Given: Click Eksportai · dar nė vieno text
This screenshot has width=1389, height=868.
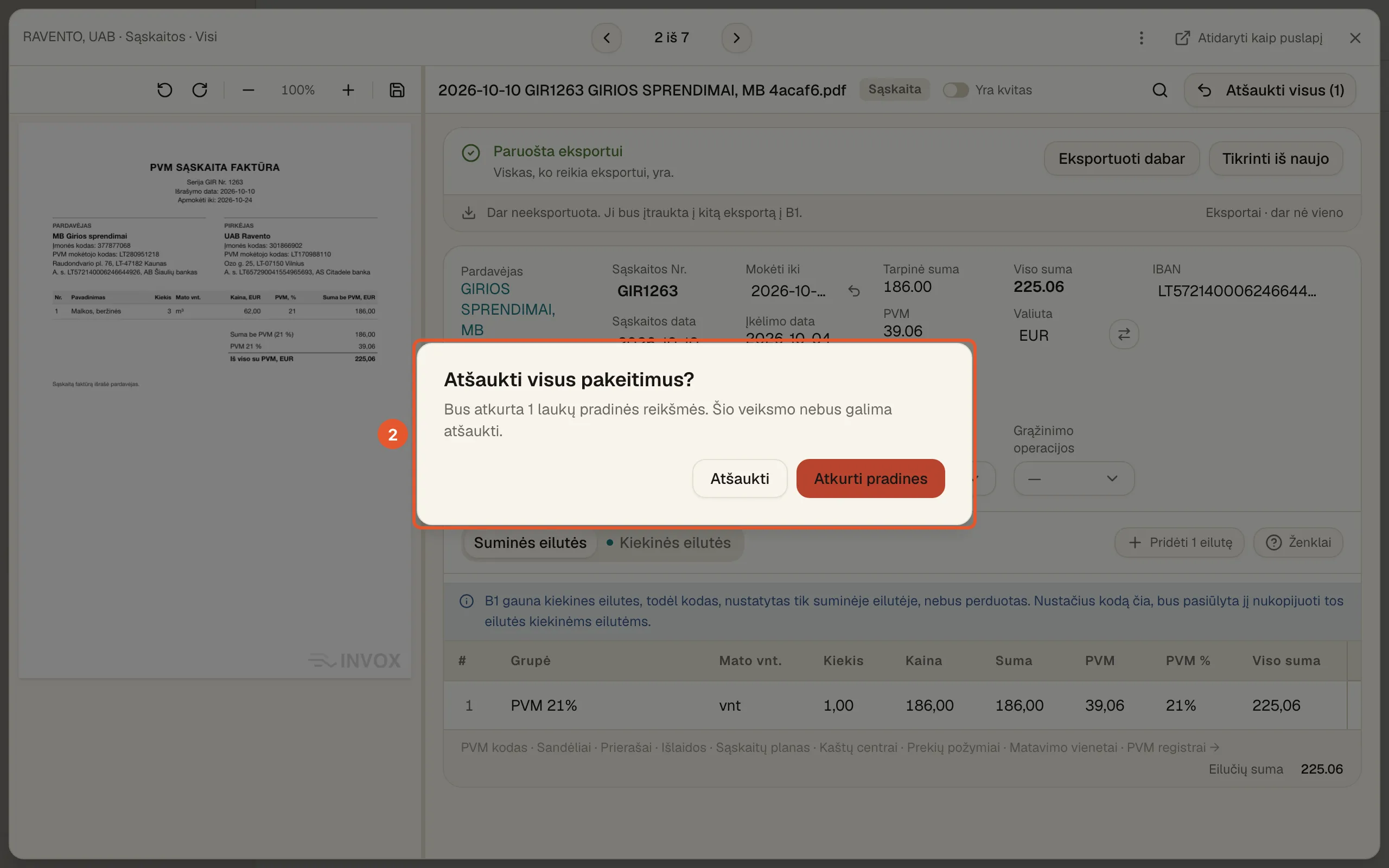Looking at the screenshot, I should [1273, 213].
